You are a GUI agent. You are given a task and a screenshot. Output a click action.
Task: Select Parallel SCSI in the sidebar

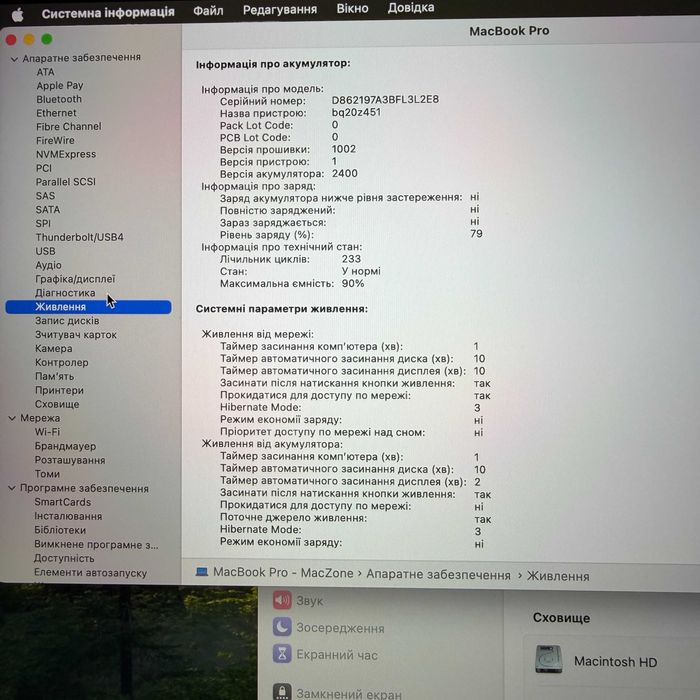66,182
